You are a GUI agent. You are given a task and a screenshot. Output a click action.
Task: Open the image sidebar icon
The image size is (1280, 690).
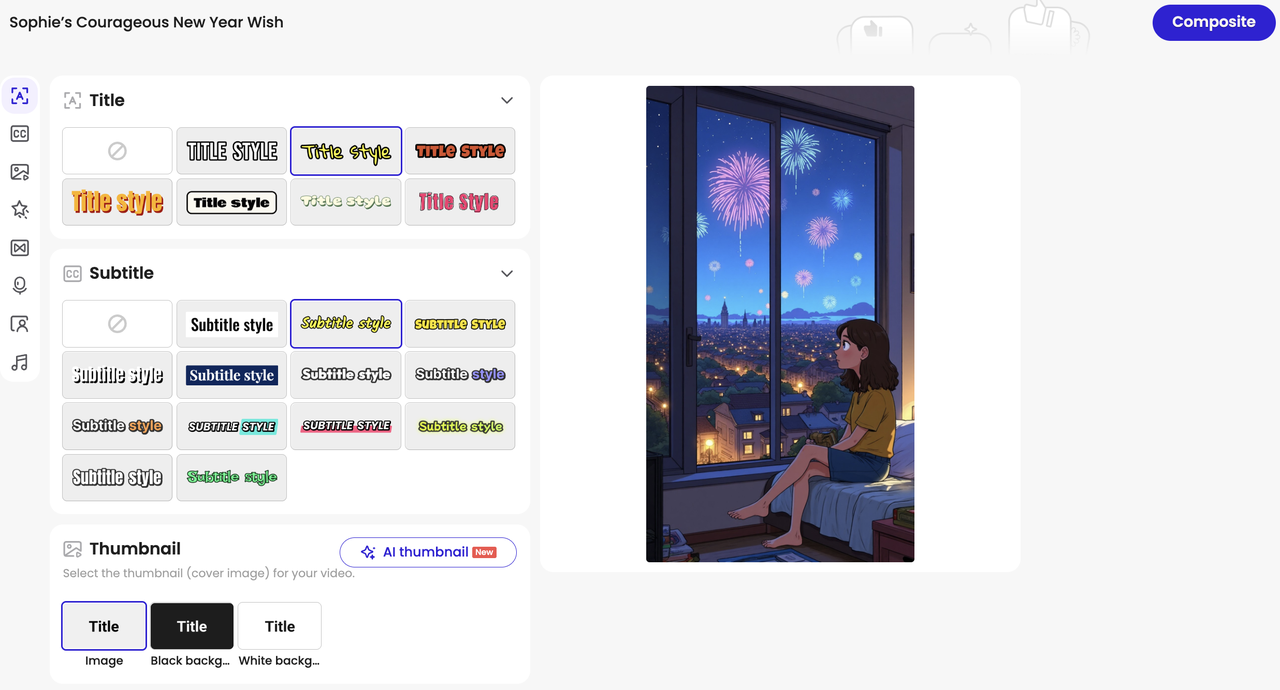click(20, 172)
